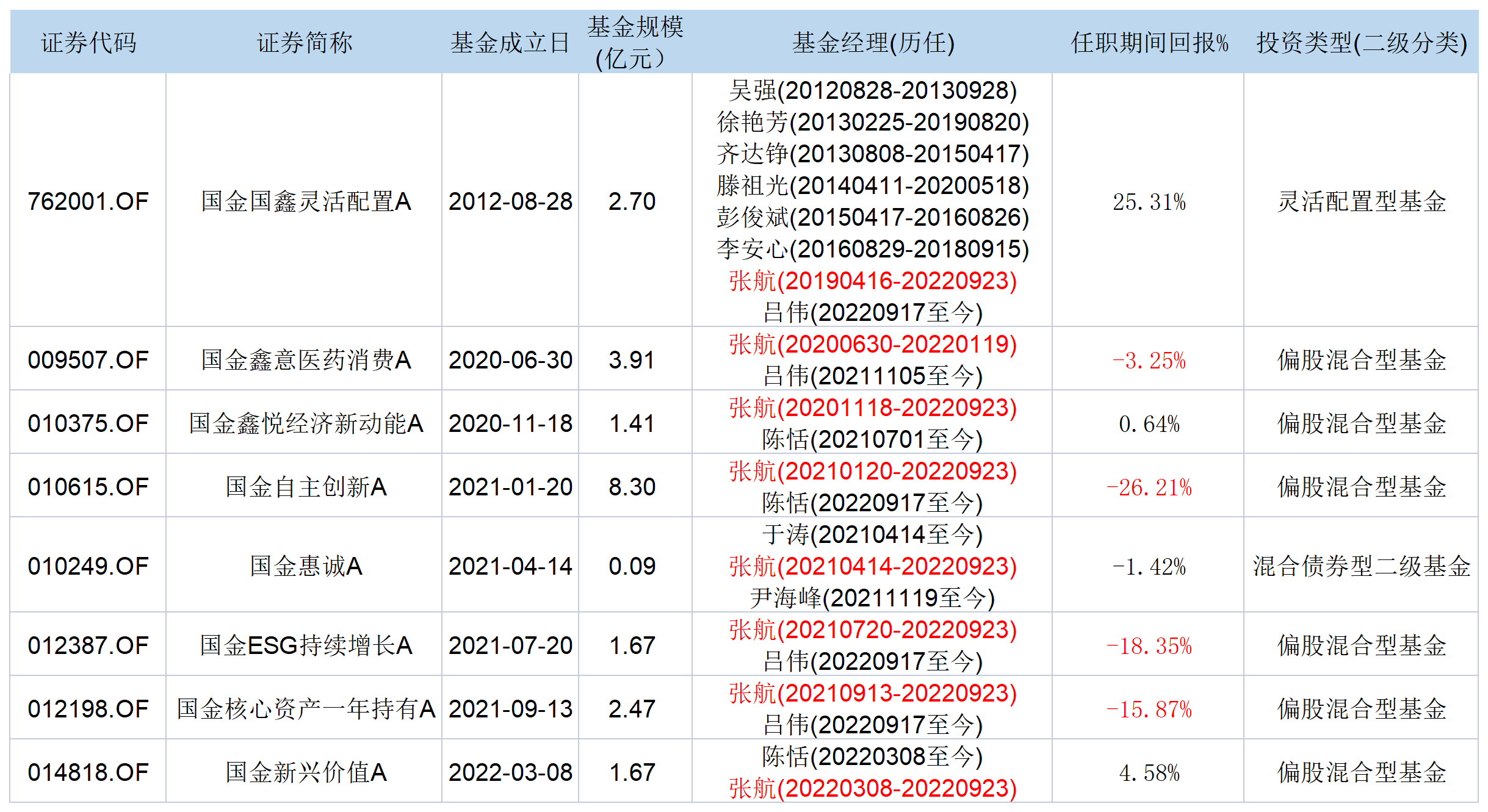Click the 投资类型(二级分类) column header
The height and width of the screenshot is (812, 1488).
(x=1361, y=43)
